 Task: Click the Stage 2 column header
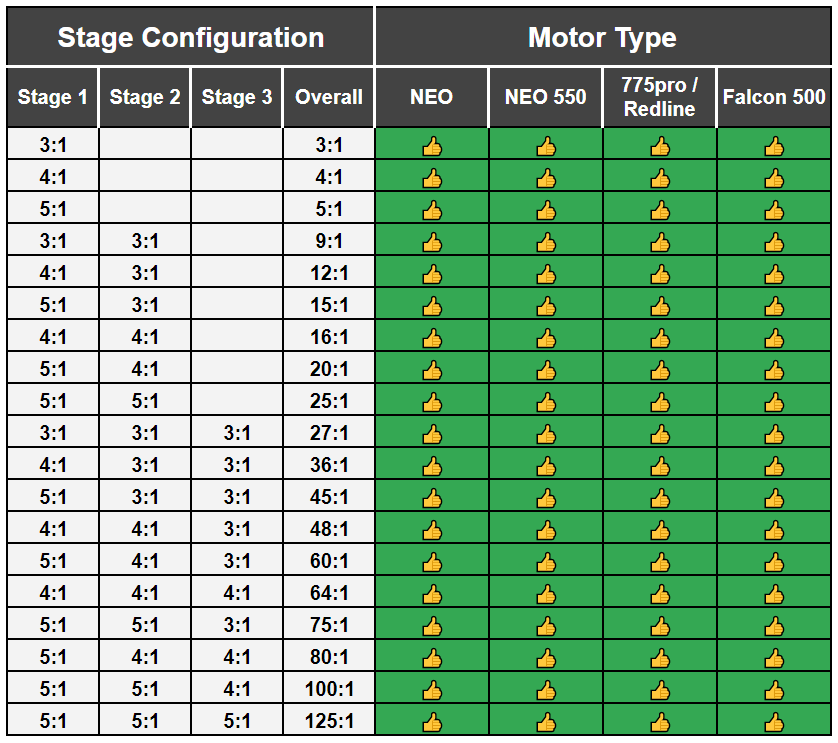(145, 97)
